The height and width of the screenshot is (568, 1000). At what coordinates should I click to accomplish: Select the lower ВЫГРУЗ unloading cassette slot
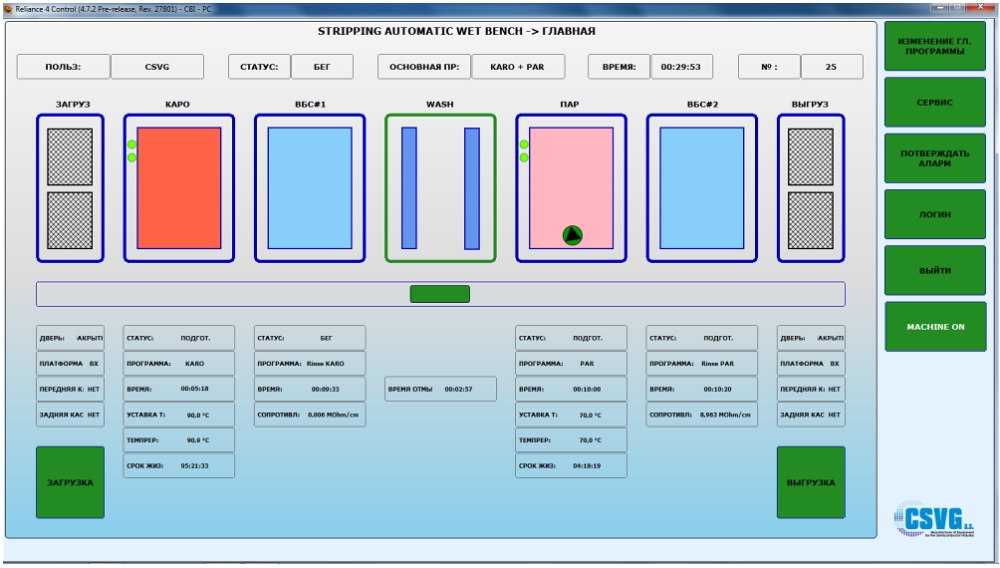coord(810,220)
